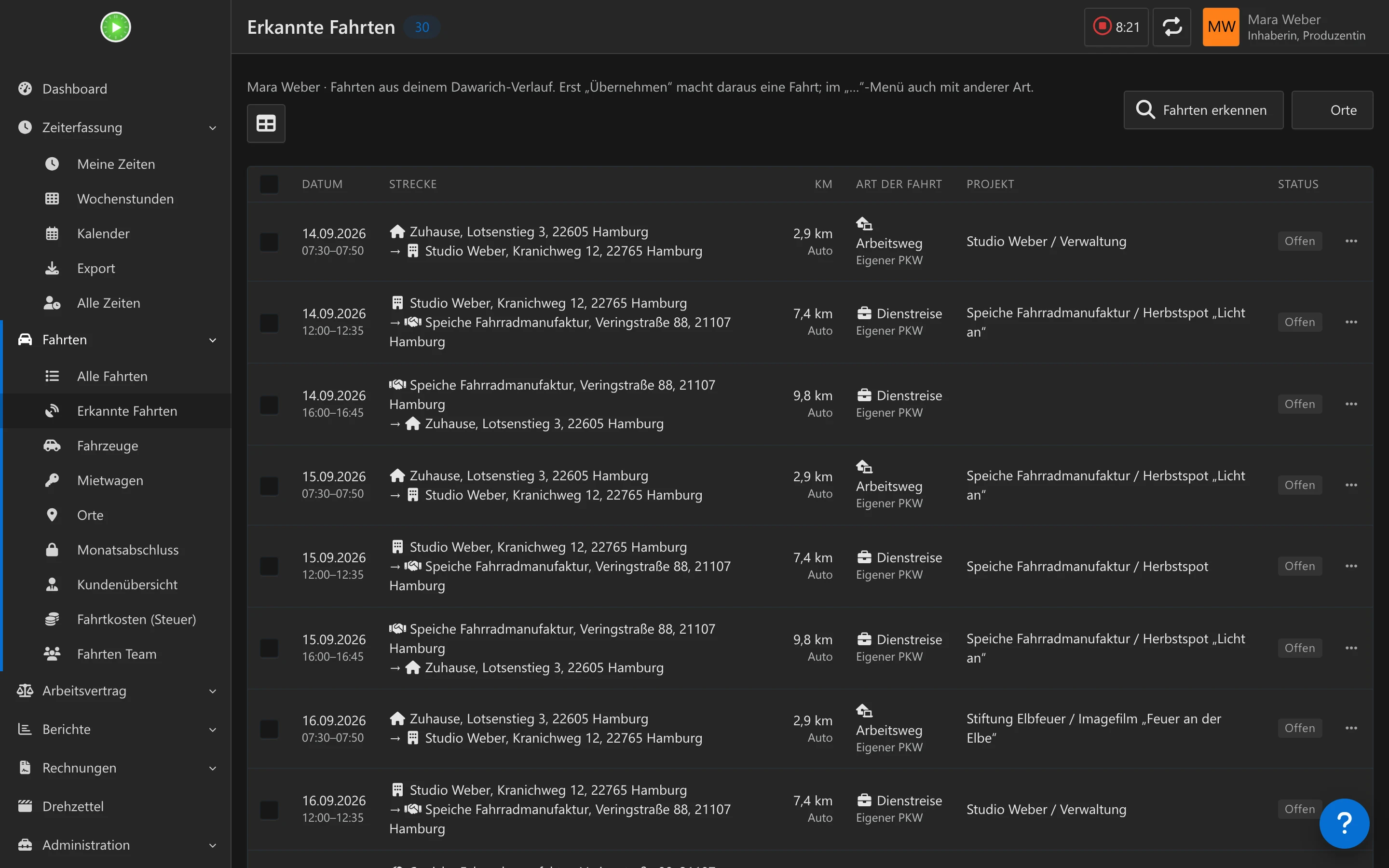Viewport: 1389px width, 868px height.
Task: Expand the Rechnungen section chevron
Action: pyautogui.click(x=212, y=768)
